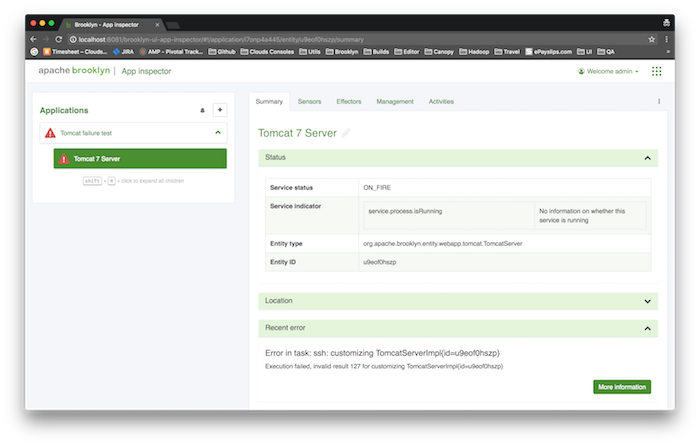This screenshot has width=700, height=446.
Task: Collapse the Tomcat failure test tree node
Action: click(x=218, y=132)
